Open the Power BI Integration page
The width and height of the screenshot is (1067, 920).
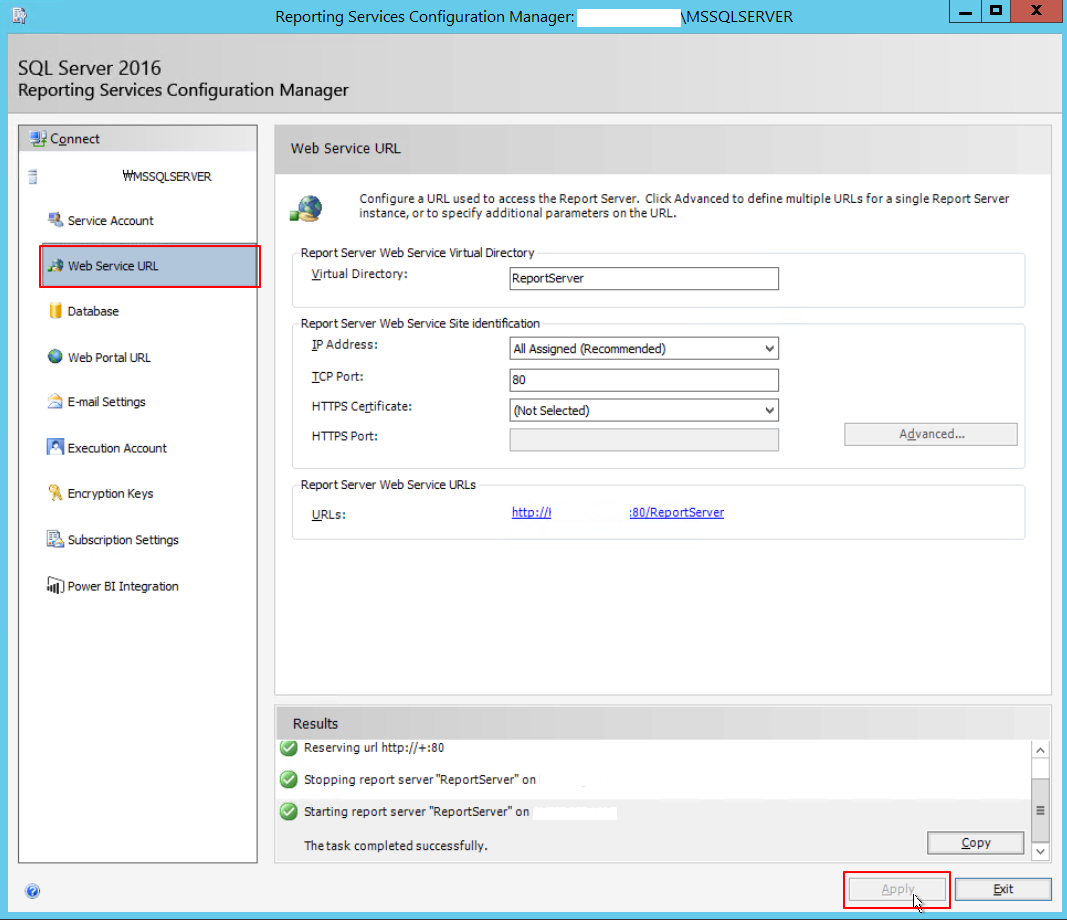(123, 586)
